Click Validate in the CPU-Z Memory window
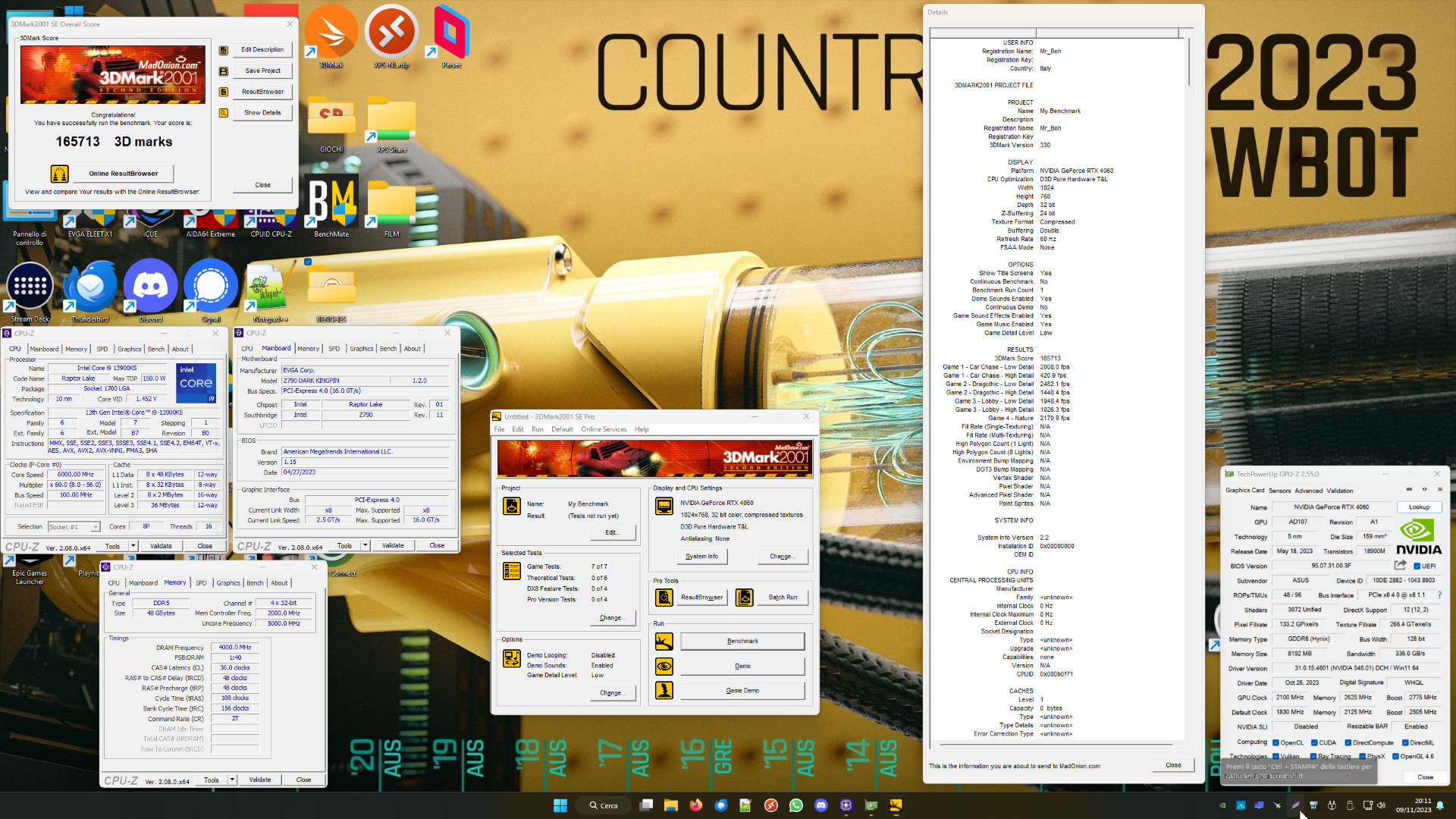The width and height of the screenshot is (1456, 819). 259,780
